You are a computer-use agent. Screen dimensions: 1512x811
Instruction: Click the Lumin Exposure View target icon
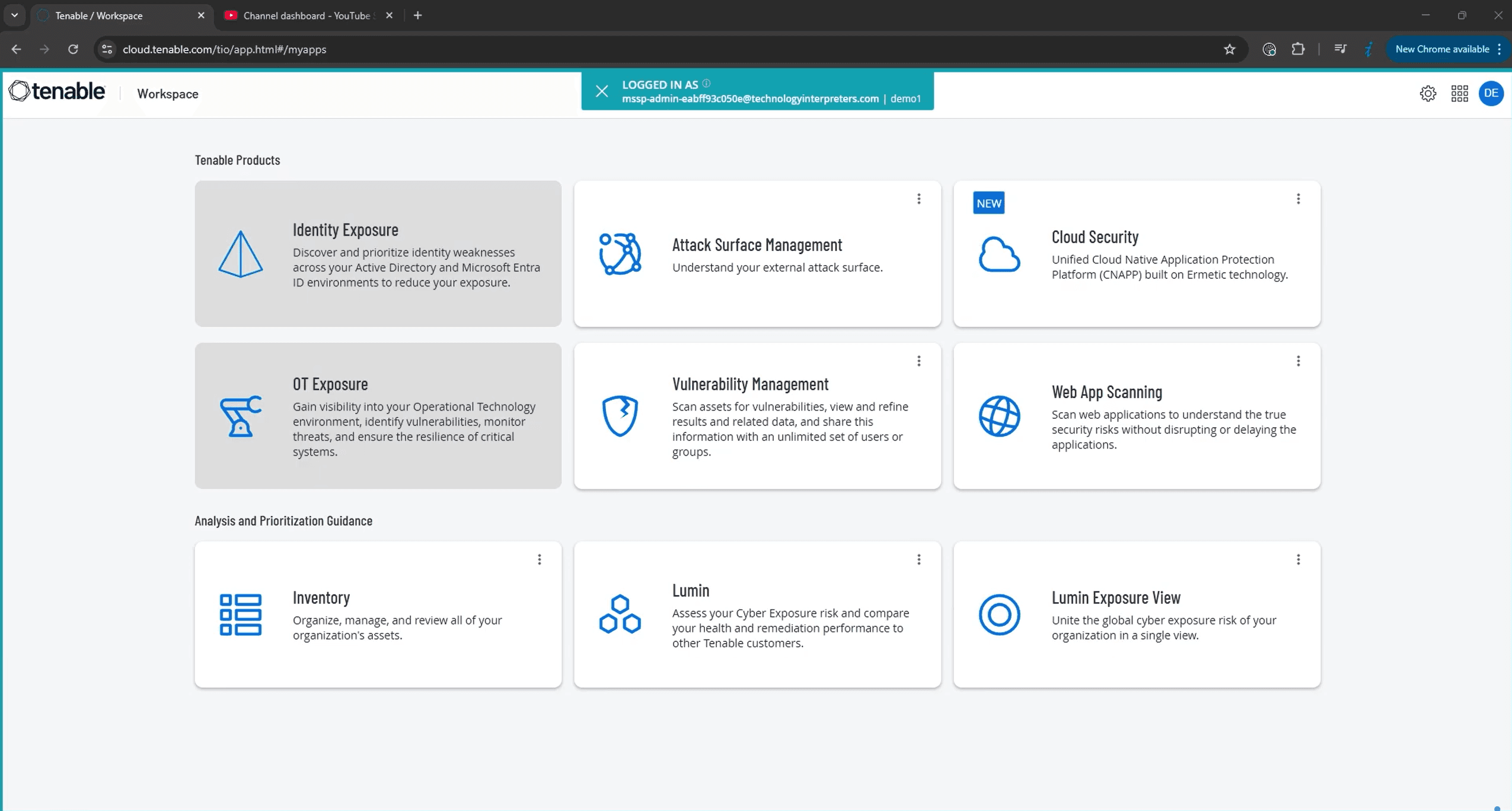pyautogui.click(x=999, y=615)
